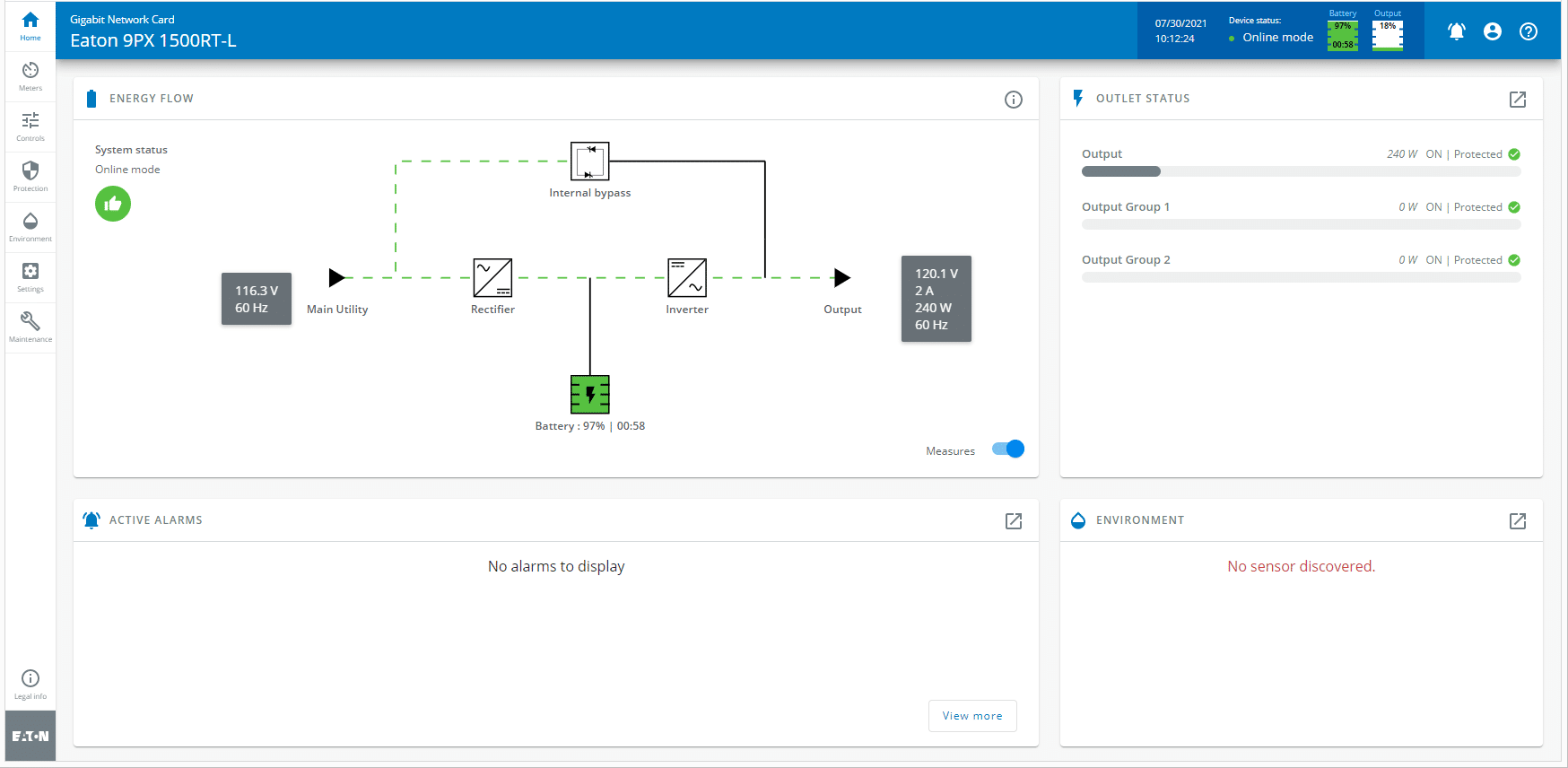Open the Environment sidebar section

pyautogui.click(x=30, y=227)
